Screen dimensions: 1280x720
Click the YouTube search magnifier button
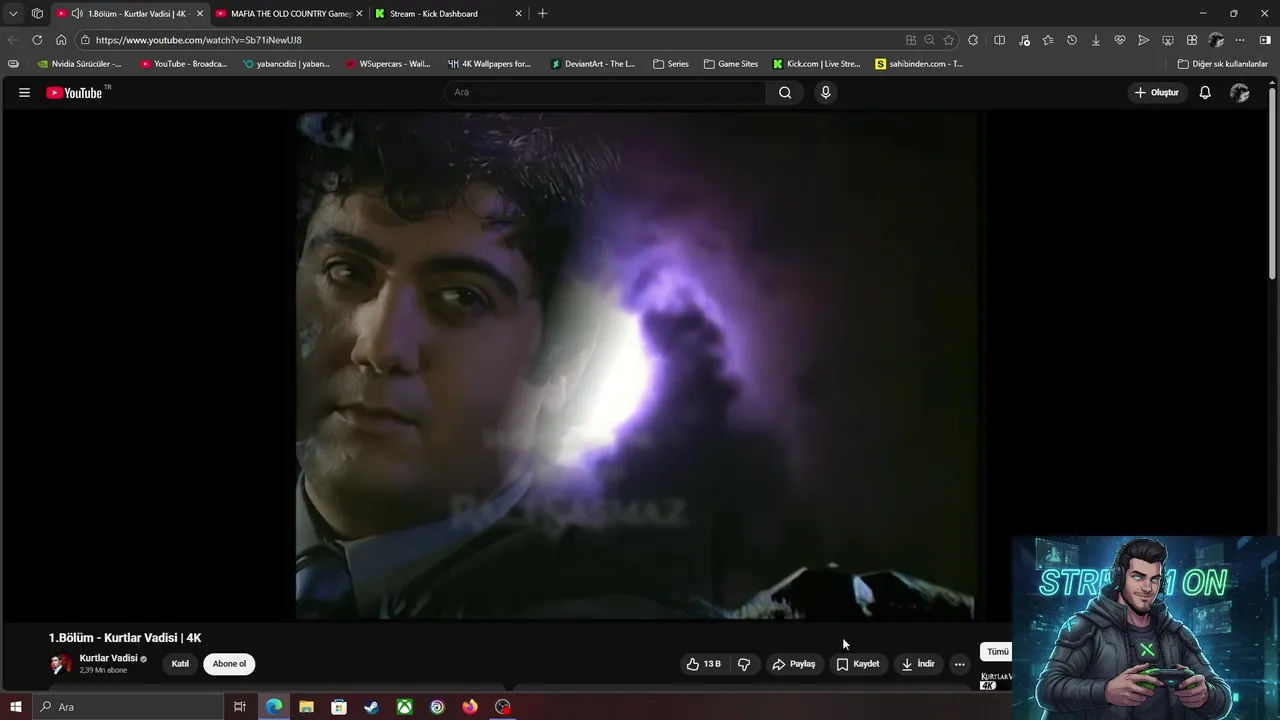coord(785,92)
